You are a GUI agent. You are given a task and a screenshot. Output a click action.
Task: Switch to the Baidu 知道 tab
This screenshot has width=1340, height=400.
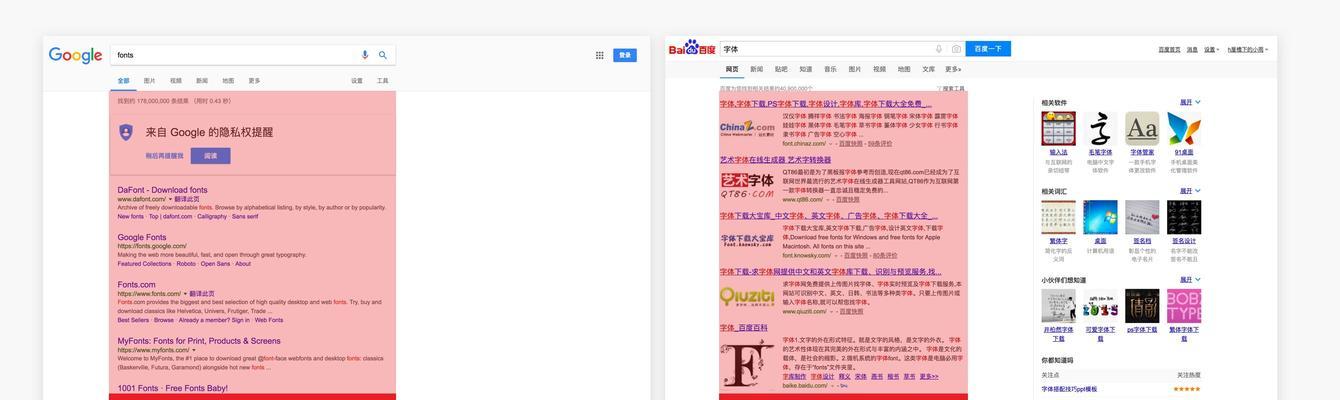click(806, 69)
